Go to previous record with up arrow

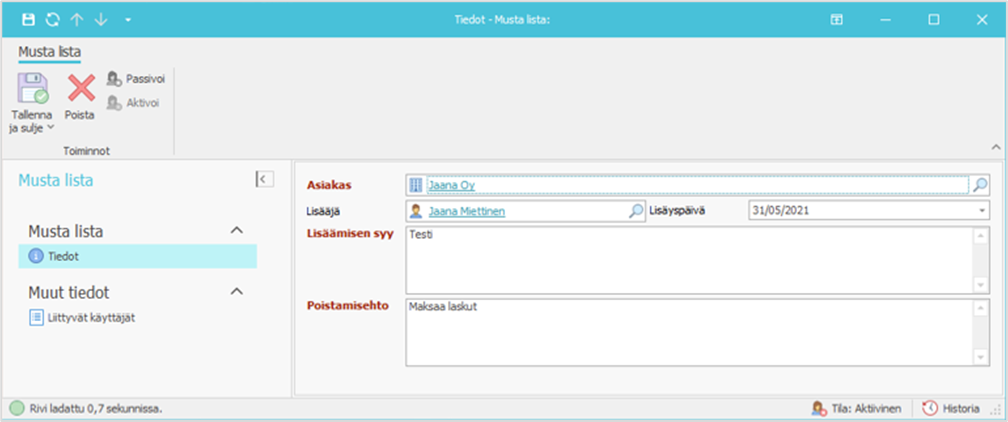tap(77, 19)
